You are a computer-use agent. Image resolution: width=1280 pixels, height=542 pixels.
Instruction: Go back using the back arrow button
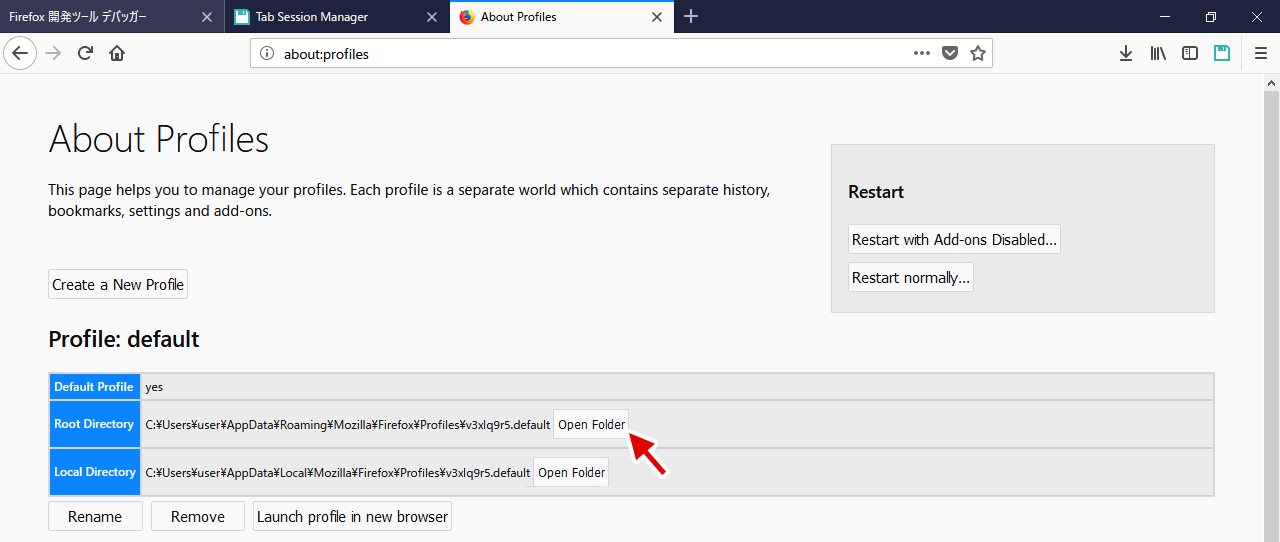[x=20, y=53]
